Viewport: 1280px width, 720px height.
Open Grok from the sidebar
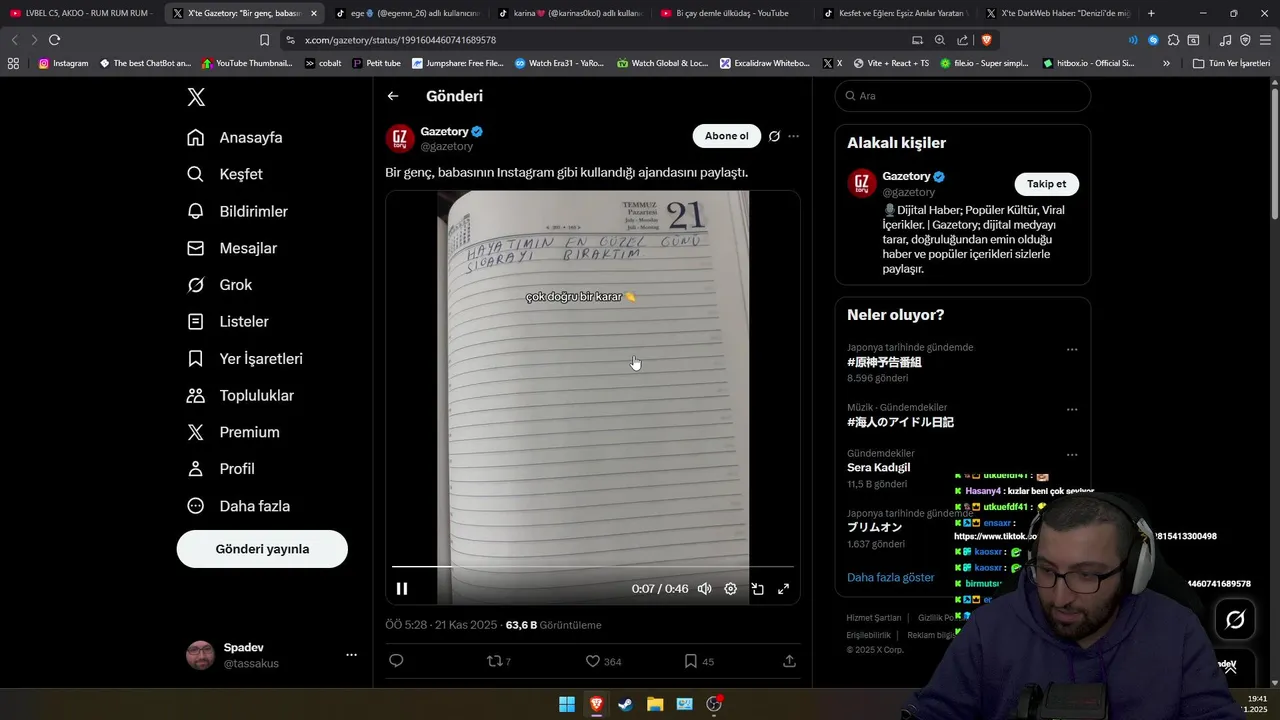tap(220, 285)
